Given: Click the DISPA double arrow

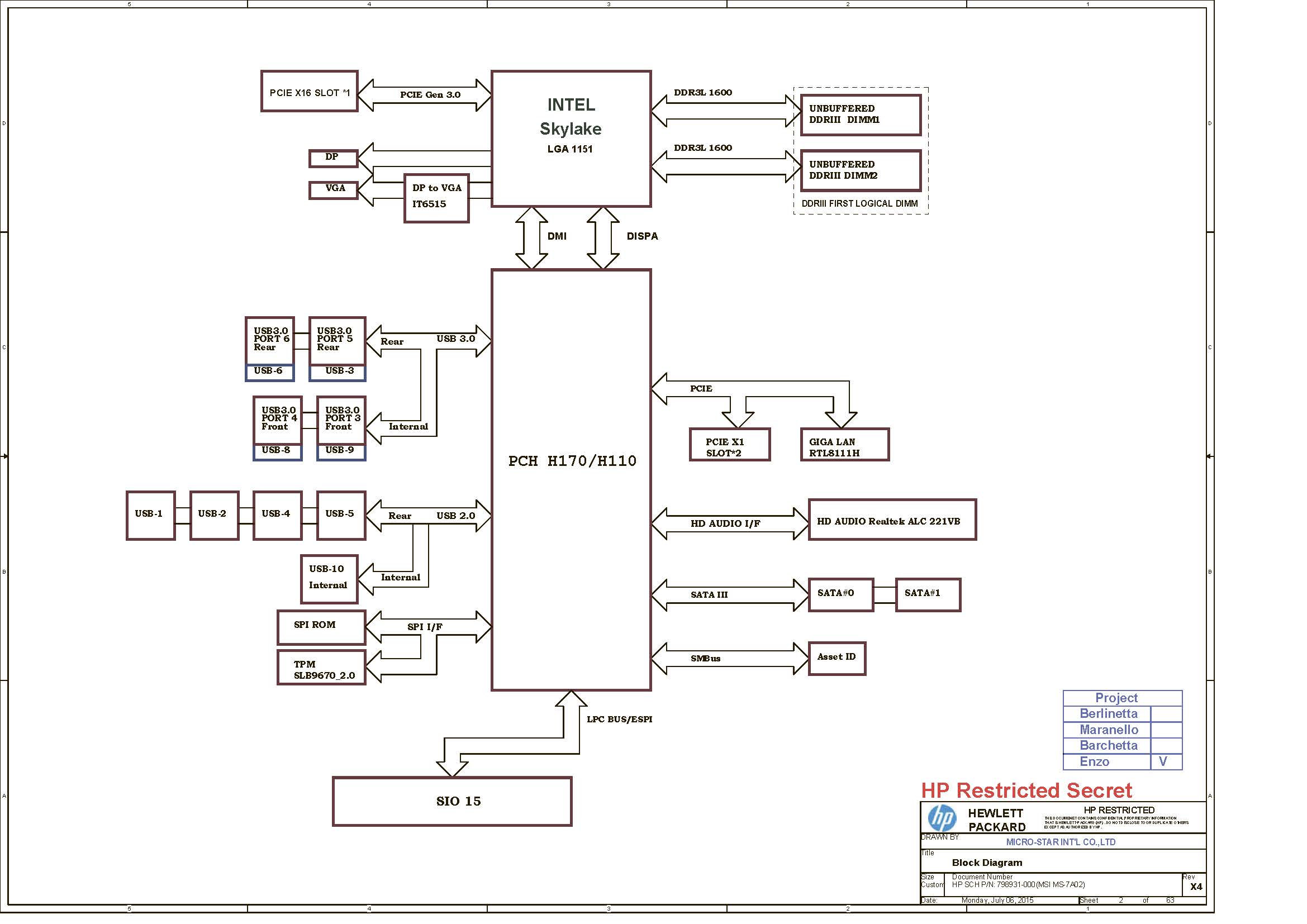Looking at the screenshot, I should coord(603,237).
